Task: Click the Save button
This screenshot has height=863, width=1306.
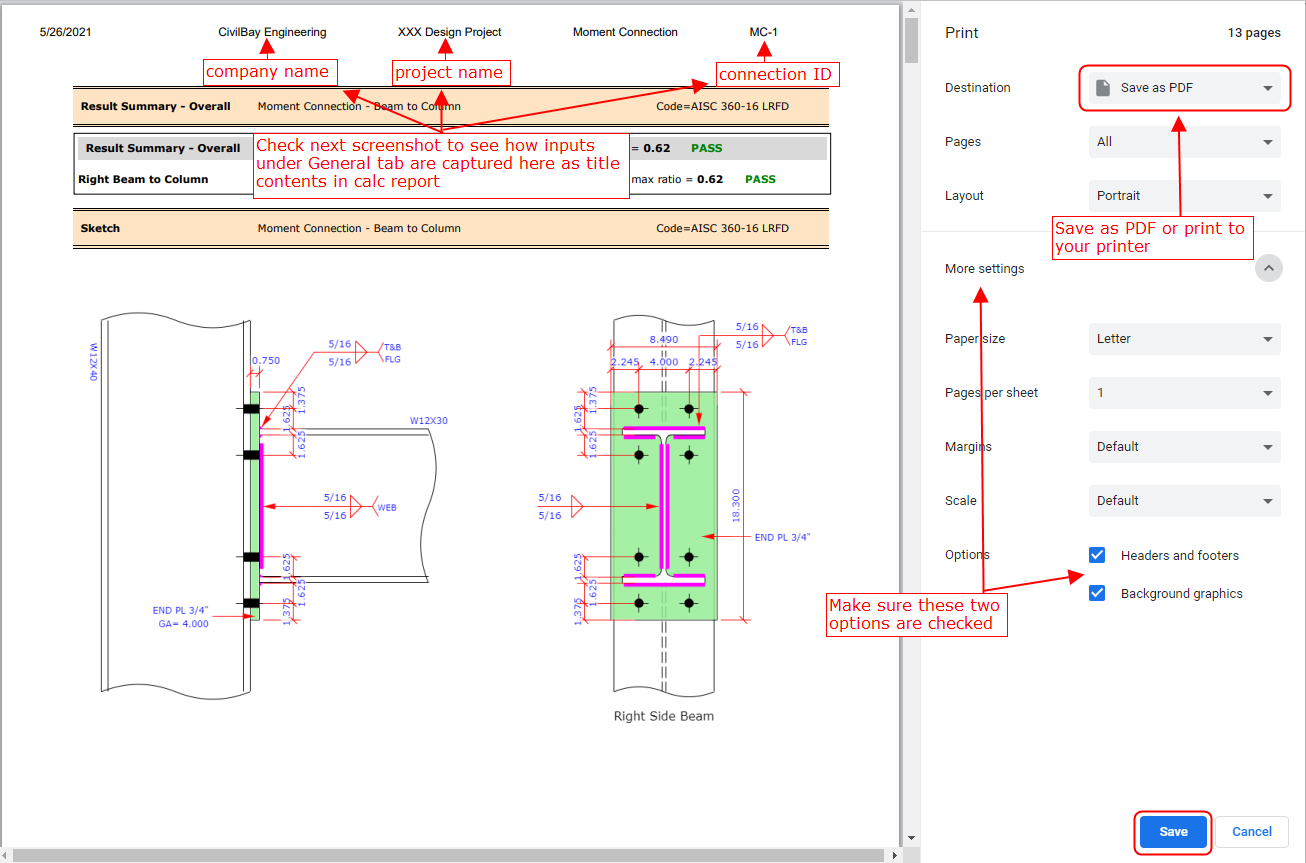Action: click(x=1173, y=832)
